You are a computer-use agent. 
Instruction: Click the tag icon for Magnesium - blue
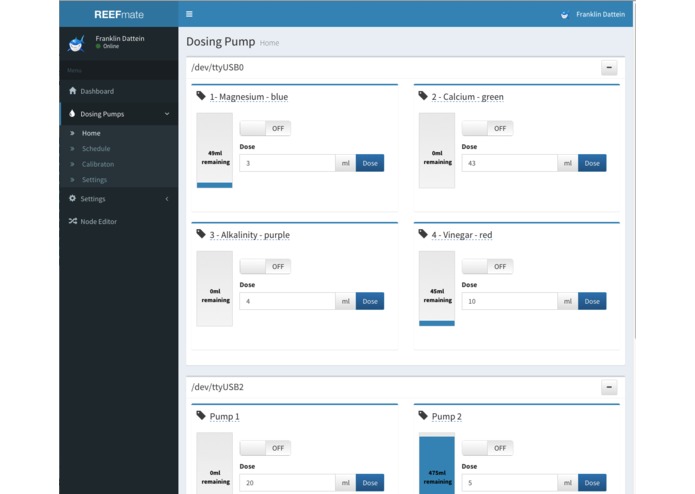201,96
